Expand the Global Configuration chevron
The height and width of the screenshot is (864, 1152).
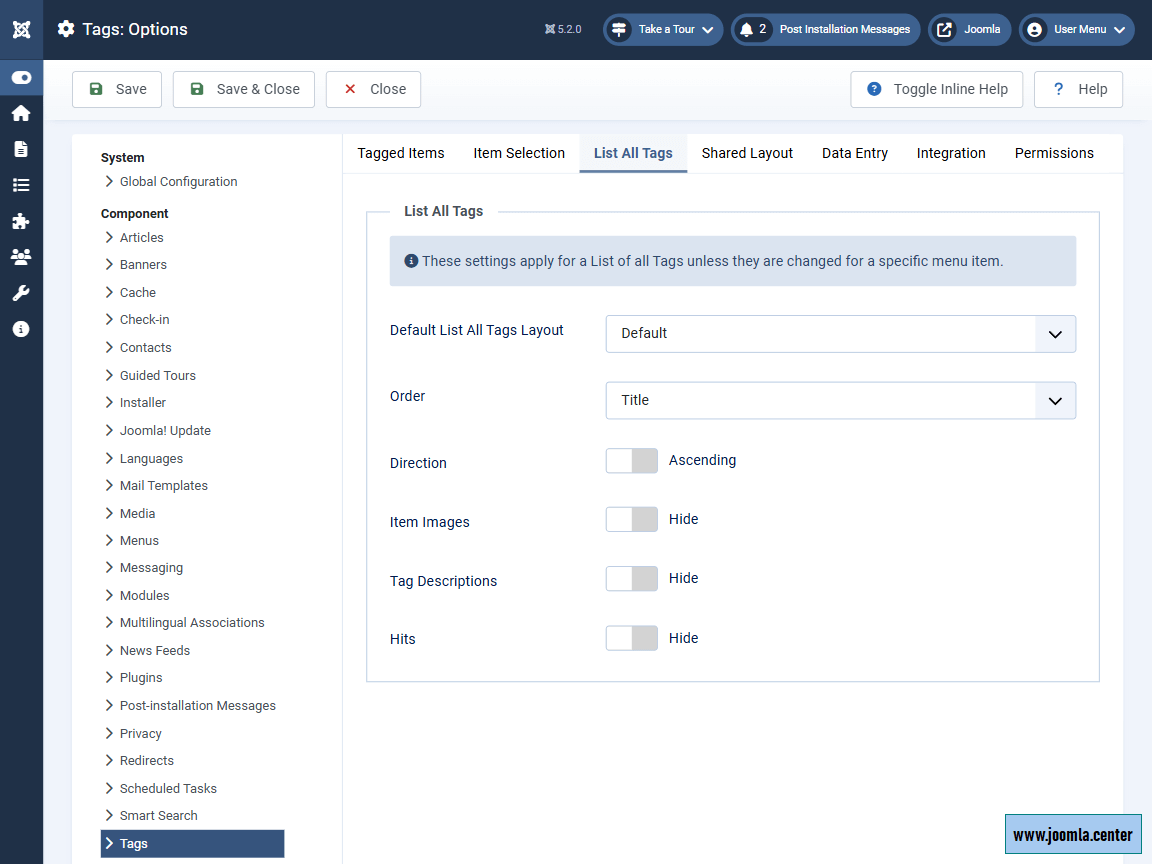click(109, 181)
